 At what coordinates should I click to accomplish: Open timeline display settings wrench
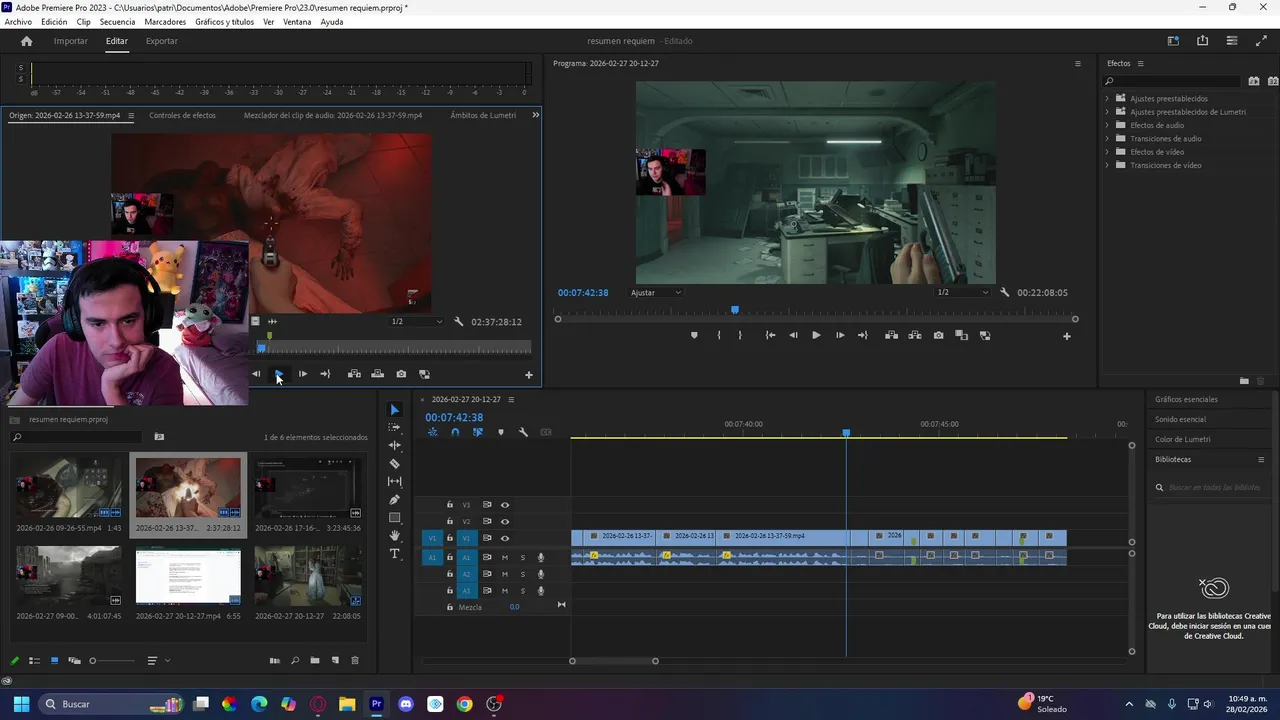click(x=523, y=433)
